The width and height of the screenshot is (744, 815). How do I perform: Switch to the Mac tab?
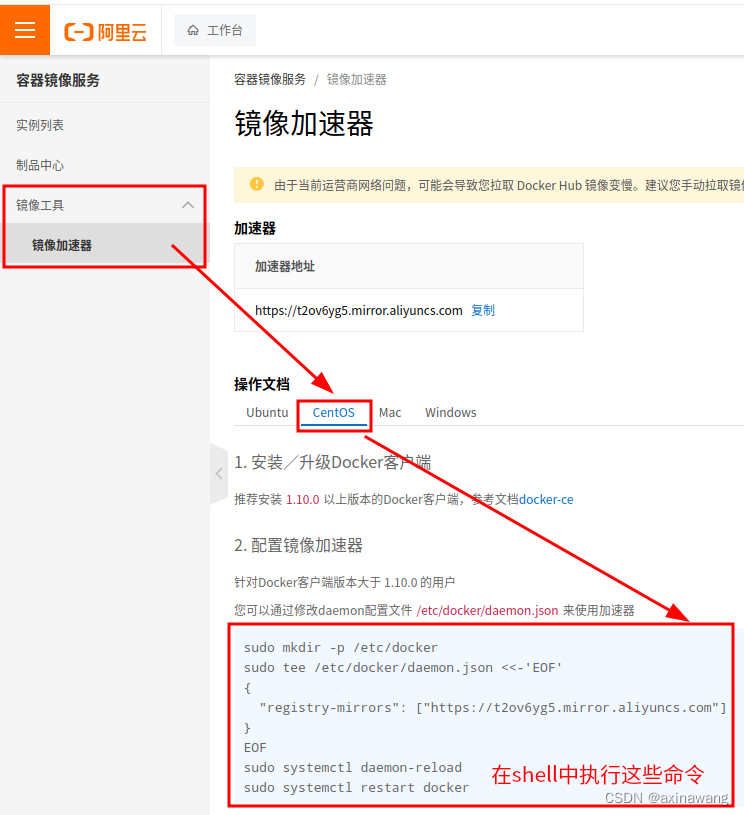(x=390, y=413)
